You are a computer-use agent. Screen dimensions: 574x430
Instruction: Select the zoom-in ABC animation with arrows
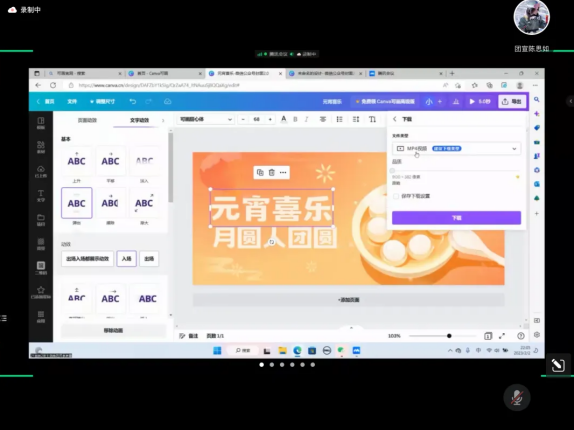click(x=144, y=203)
